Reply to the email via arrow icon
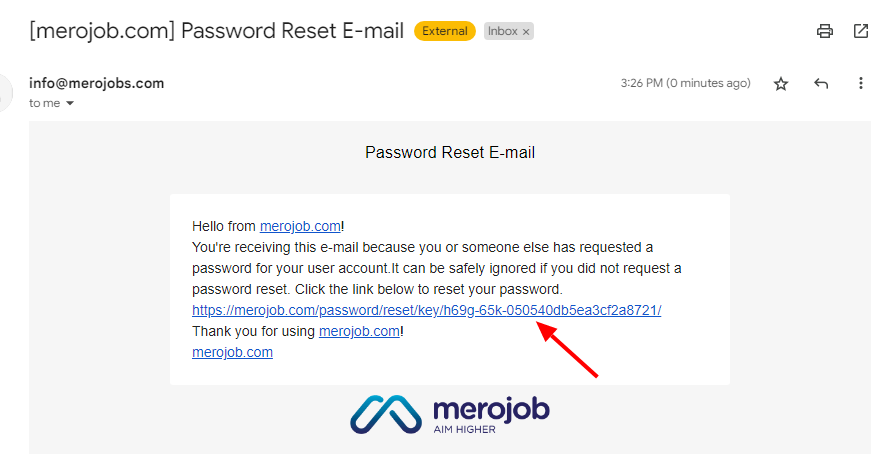This screenshot has width=871, height=454. click(821, 84)
